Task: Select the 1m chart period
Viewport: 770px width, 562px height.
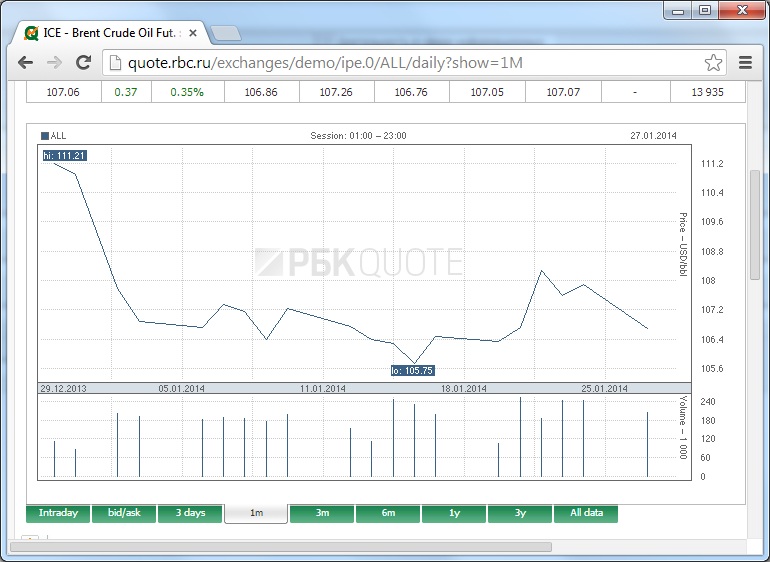Action: point(256,513)
